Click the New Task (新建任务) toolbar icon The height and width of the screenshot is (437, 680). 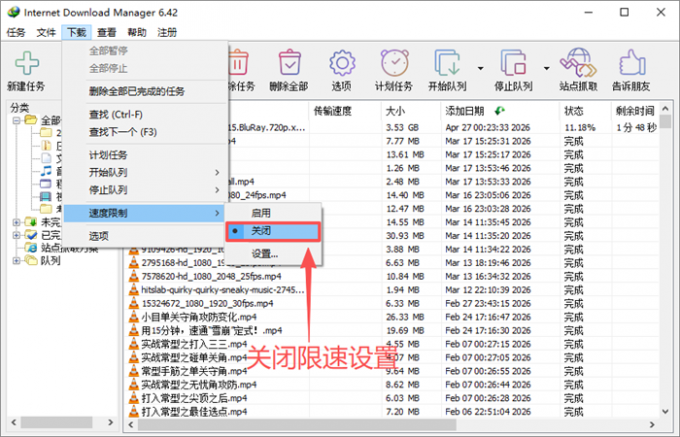coord(27,63)
